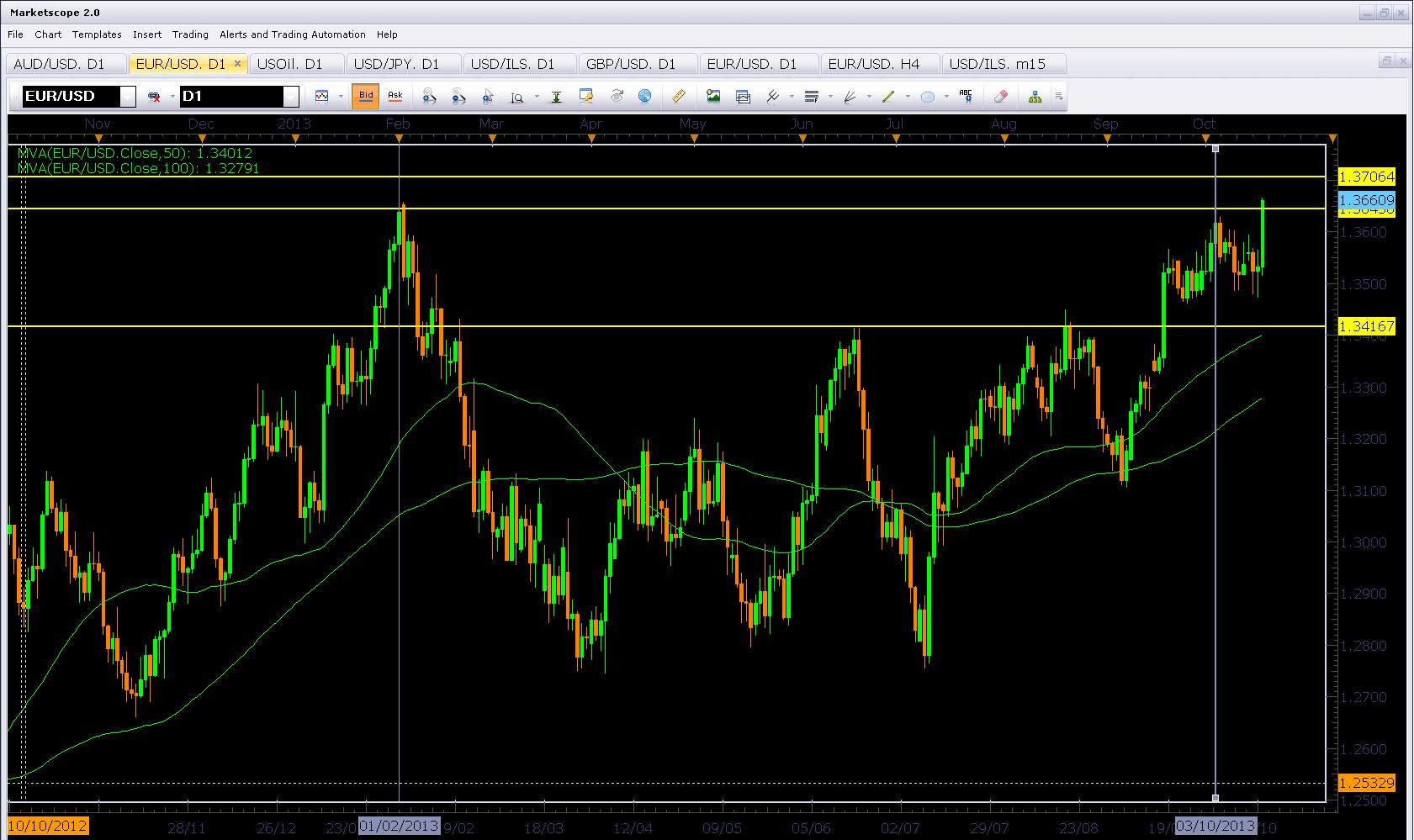This screenshot has height=840, width=1414.
Task: Add a text label with ABC tool
Action: tap(966, 97)
